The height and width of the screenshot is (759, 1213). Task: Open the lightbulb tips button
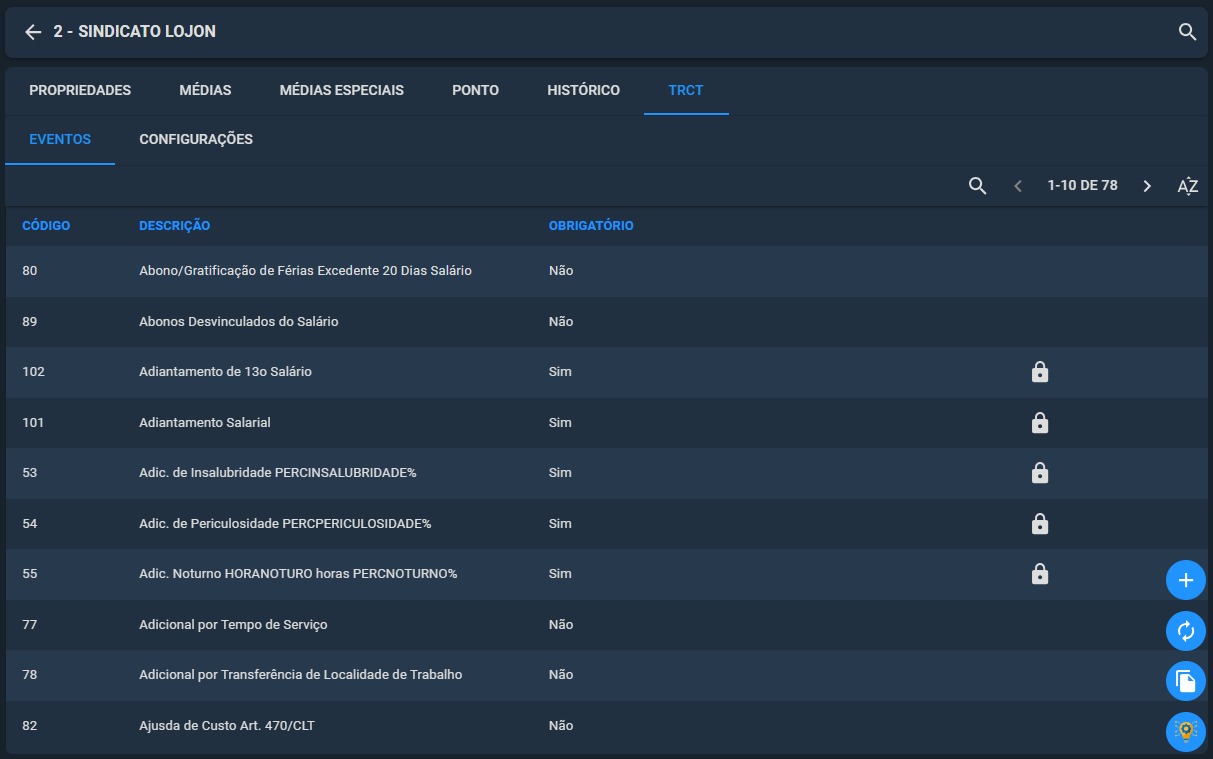1186,732
